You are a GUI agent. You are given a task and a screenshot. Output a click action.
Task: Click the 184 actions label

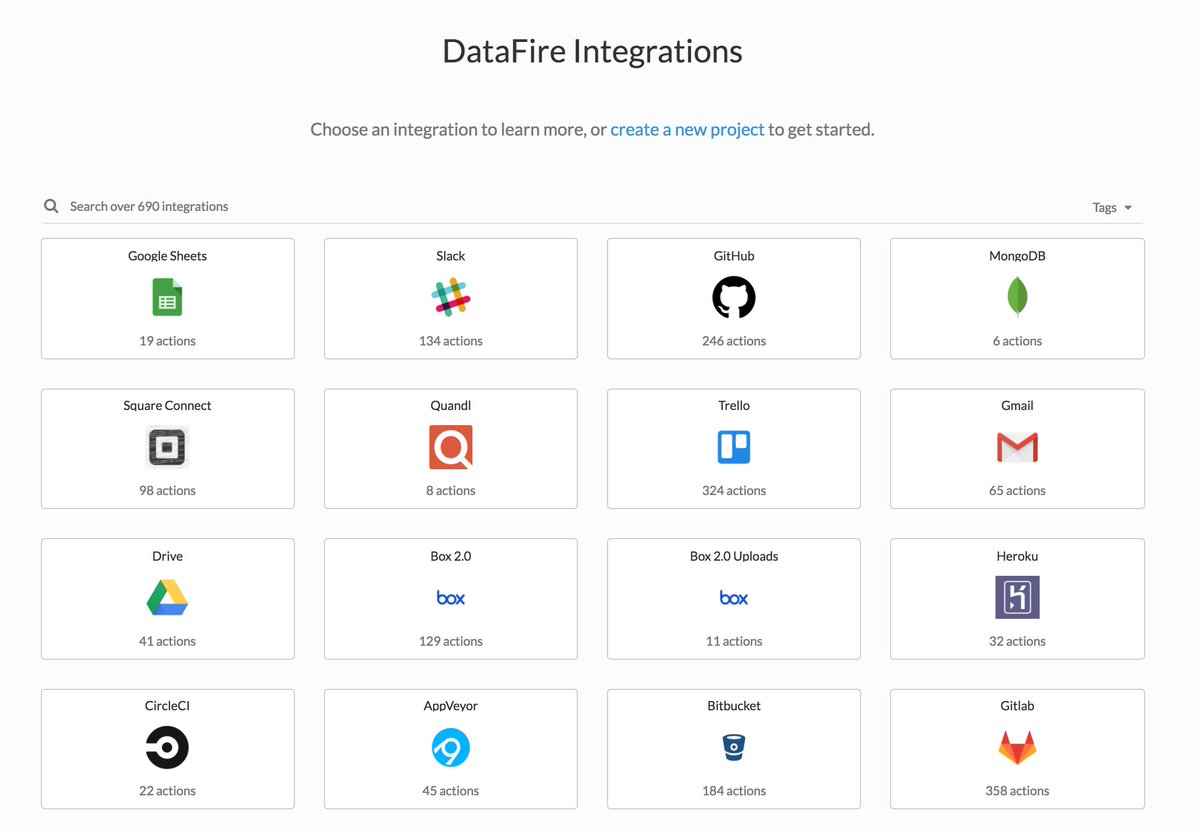coord(734,791)
